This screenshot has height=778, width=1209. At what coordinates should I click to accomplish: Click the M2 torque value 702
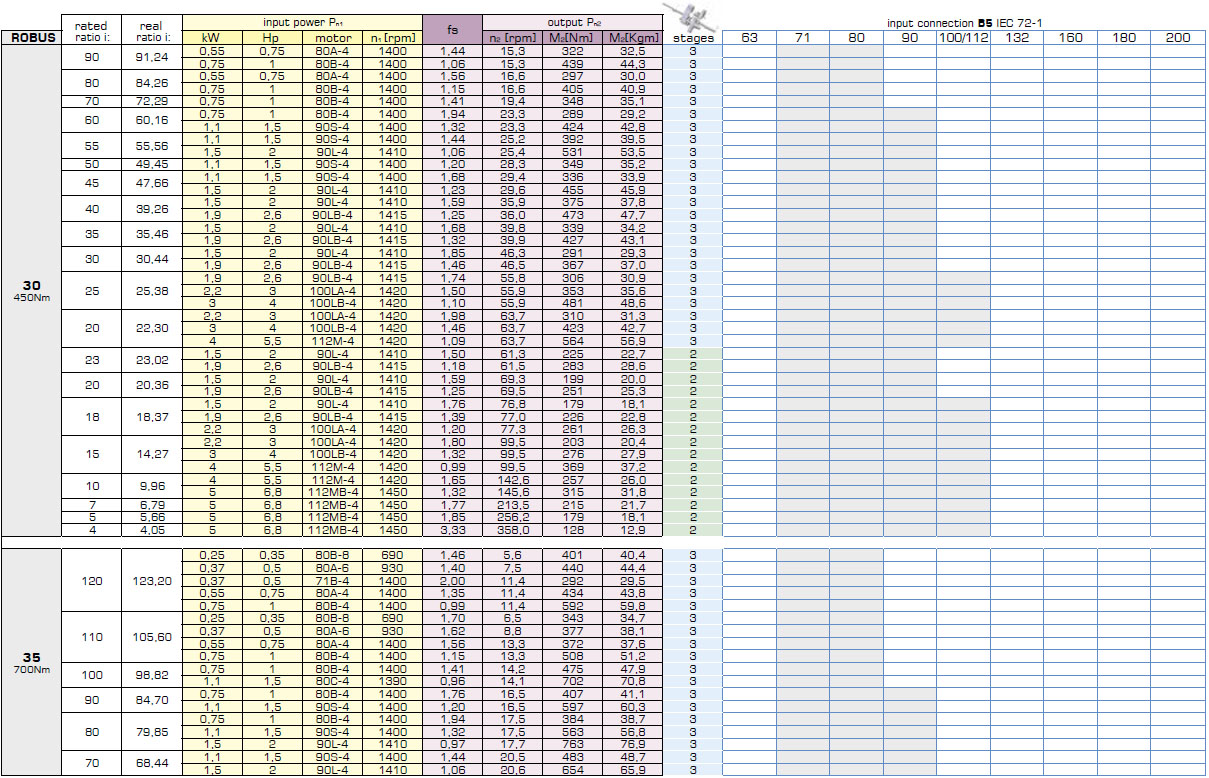(x=573, y=681)
